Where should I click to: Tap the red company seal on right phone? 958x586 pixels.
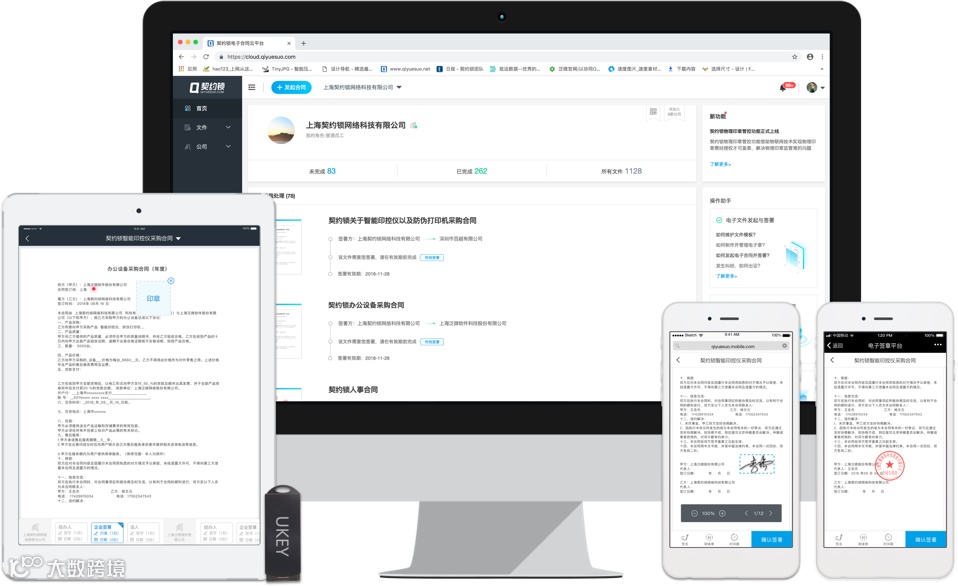coord(890,466)
